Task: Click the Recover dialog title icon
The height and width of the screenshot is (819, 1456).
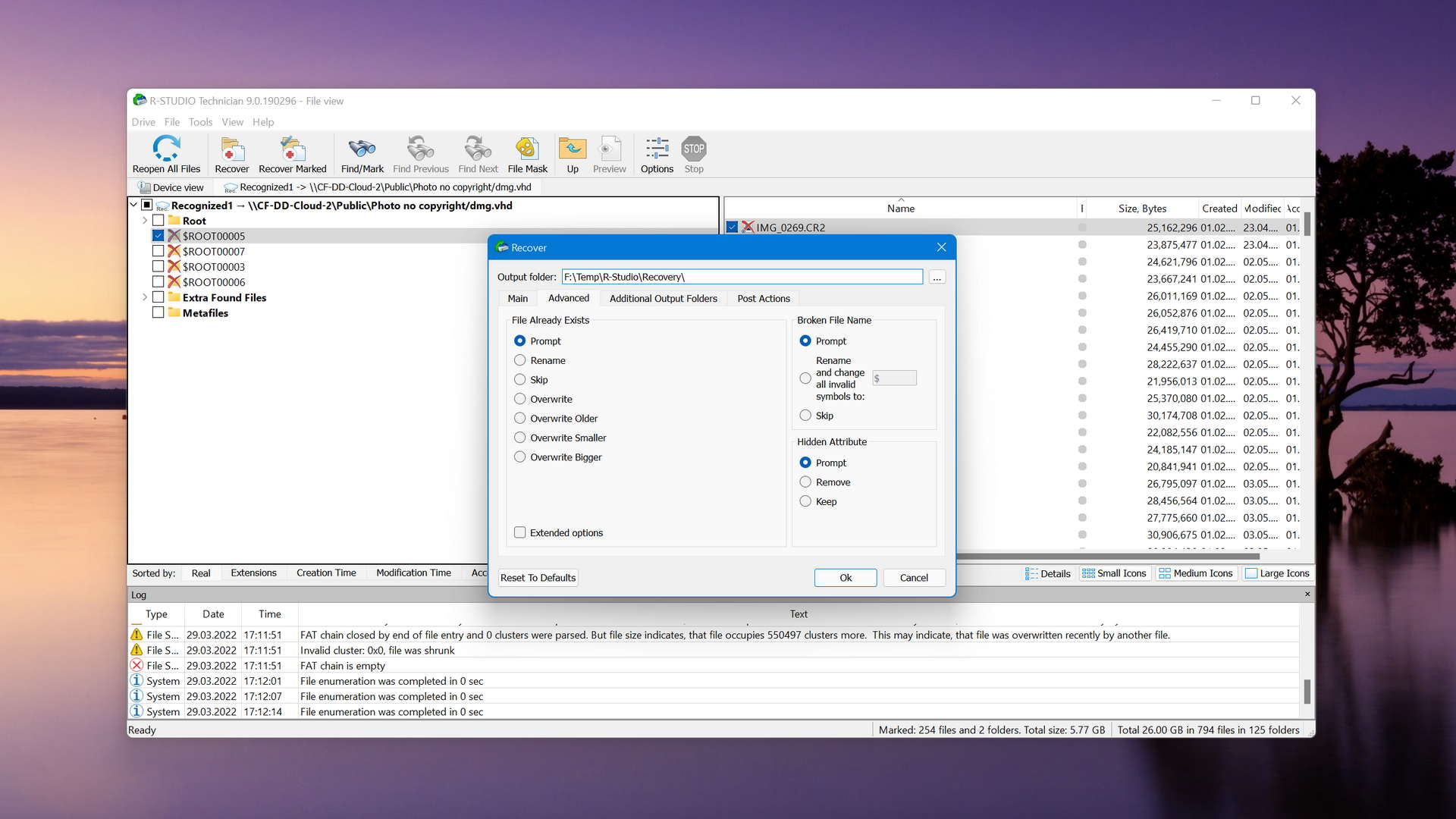Action: click(x=501, y=247)
